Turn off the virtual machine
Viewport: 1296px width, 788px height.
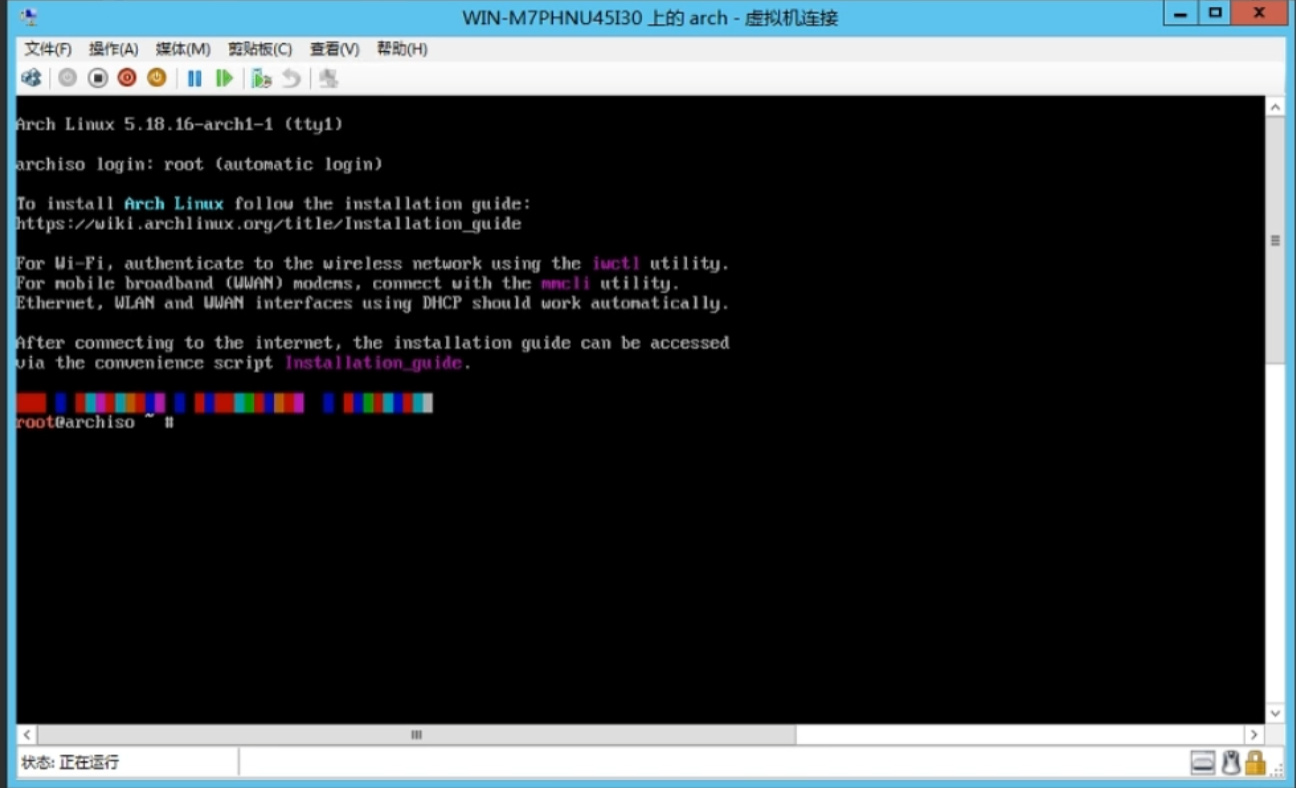point(97,78)
